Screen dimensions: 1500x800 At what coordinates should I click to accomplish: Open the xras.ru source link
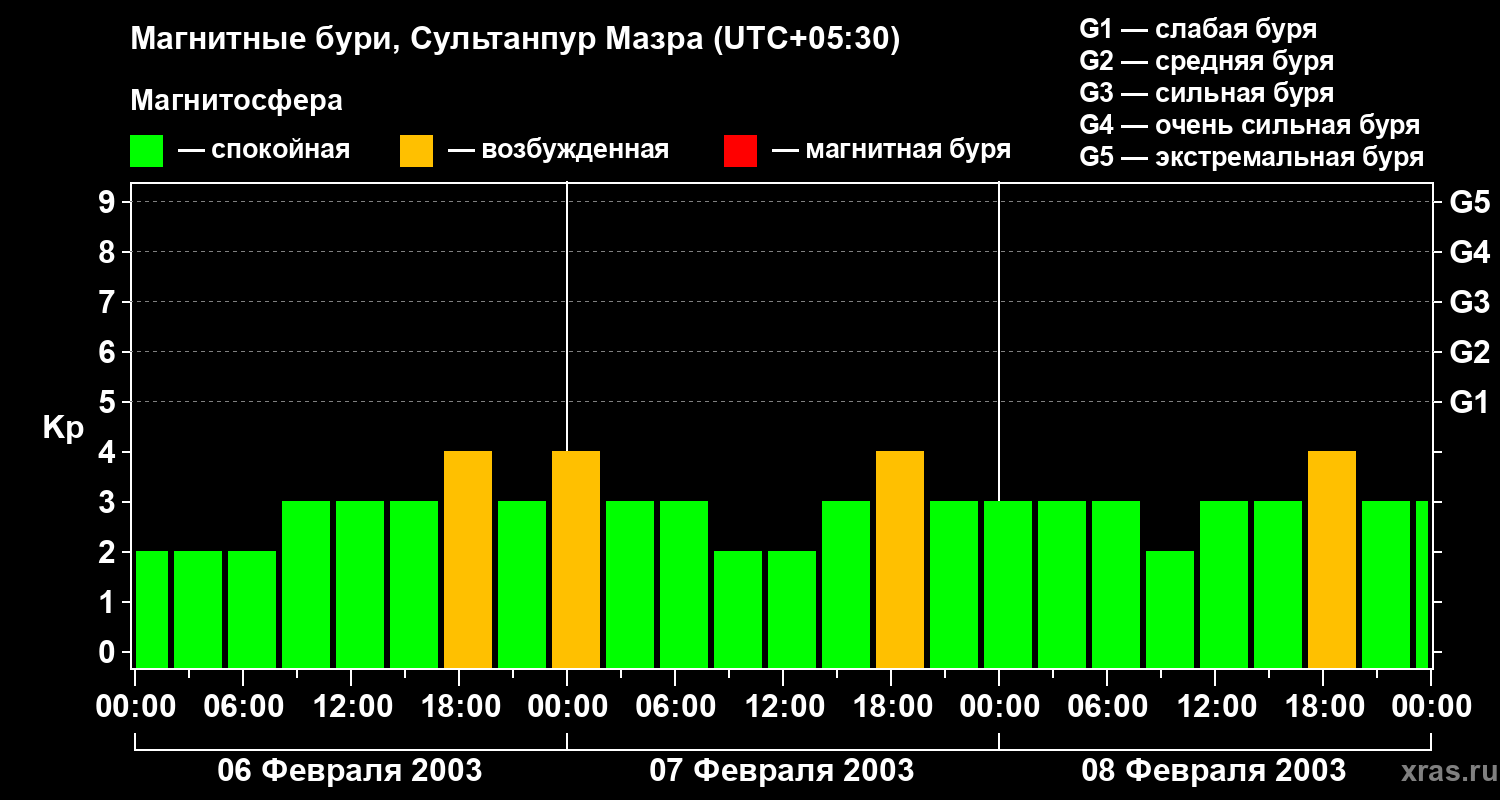(1450, 772)
